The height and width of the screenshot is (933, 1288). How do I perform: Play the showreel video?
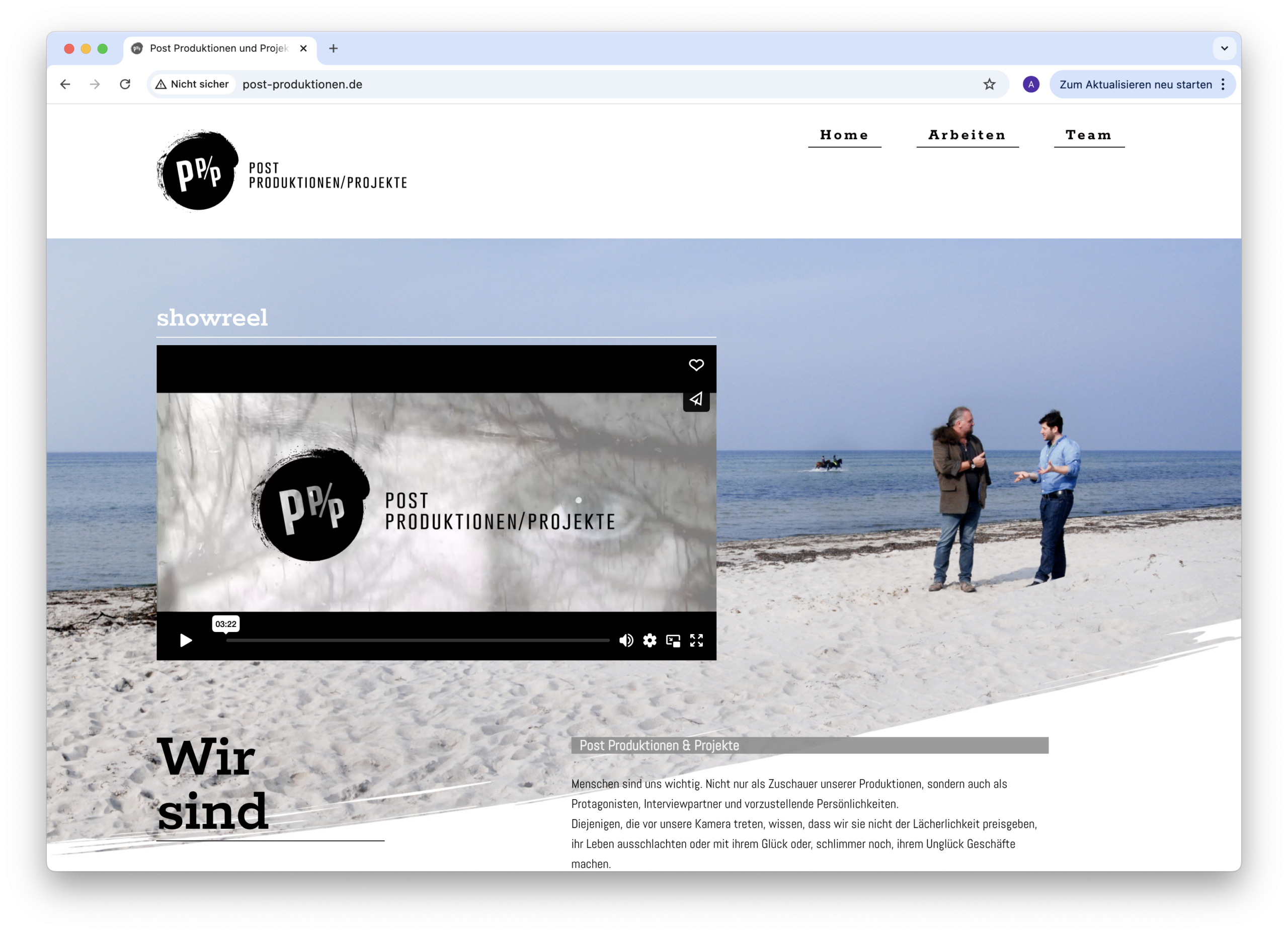[186, 641]
